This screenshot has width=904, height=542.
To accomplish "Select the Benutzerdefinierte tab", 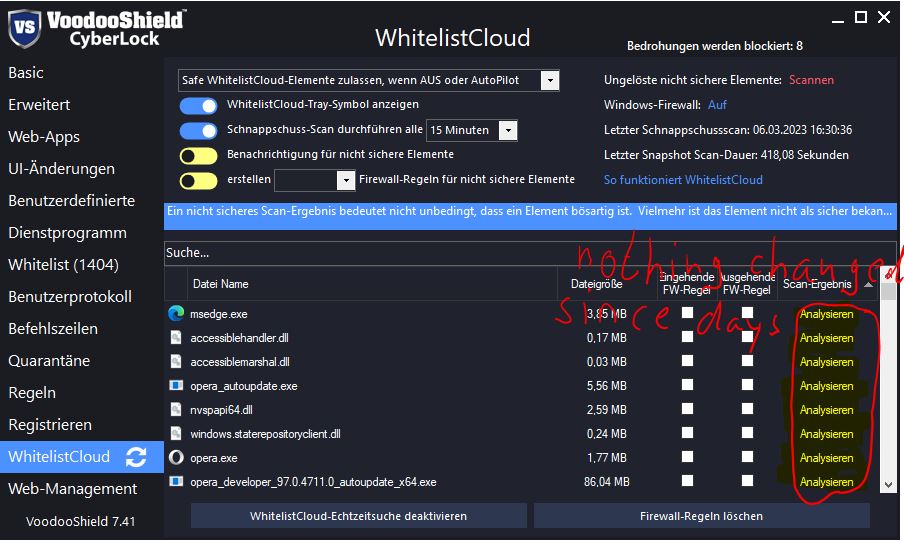I will 71,201.
